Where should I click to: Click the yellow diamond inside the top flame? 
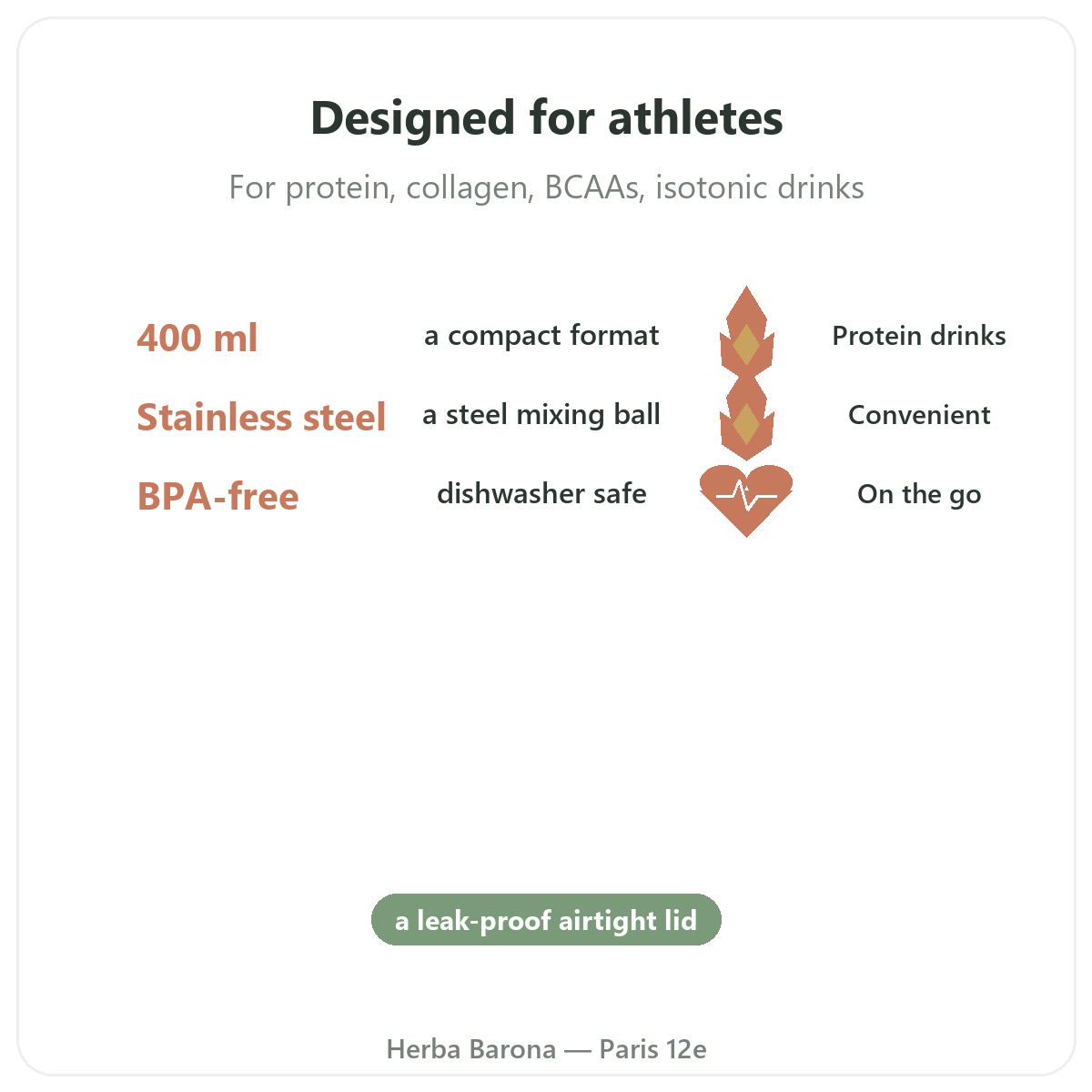click(746, 345)
